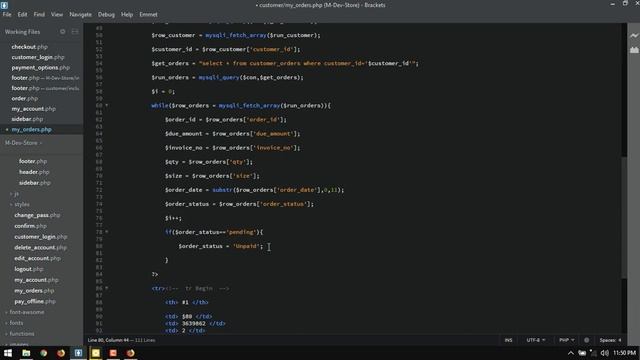Open first Firefox icon in taskbar

(61, 353)
